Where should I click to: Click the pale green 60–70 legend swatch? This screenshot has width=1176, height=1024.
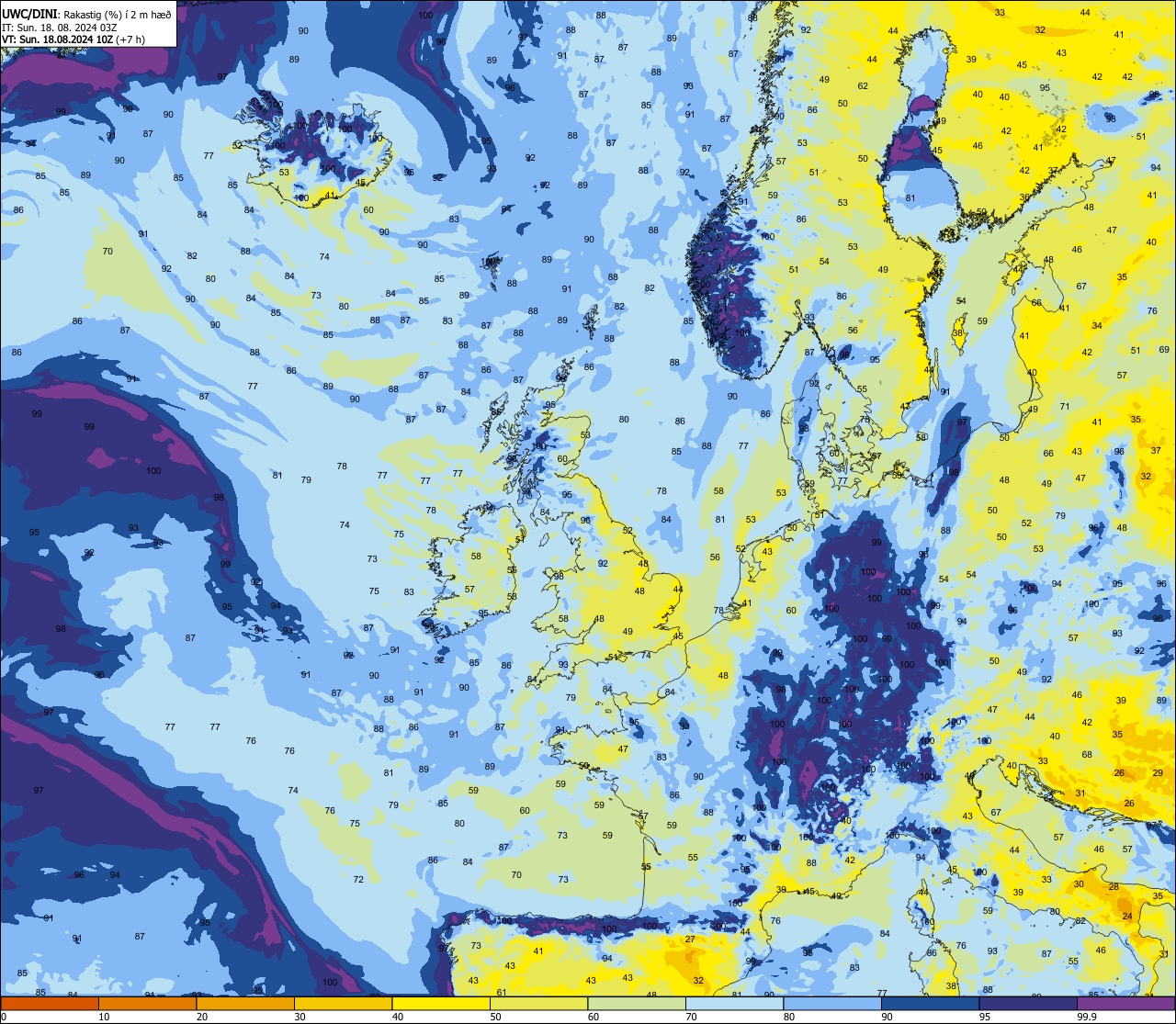coord(637,1003)
